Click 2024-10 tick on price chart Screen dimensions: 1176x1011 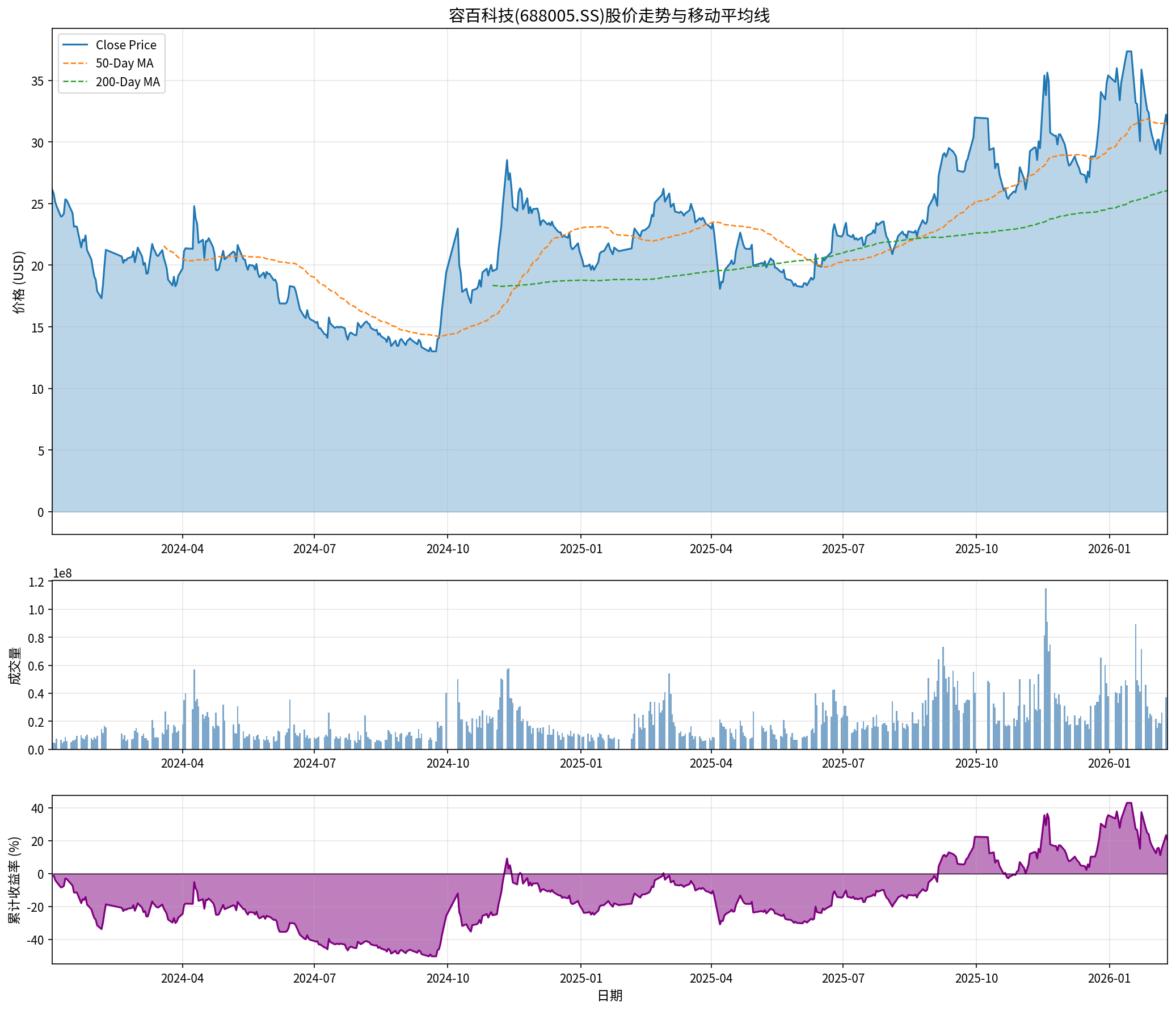click(x=447, y=549)
